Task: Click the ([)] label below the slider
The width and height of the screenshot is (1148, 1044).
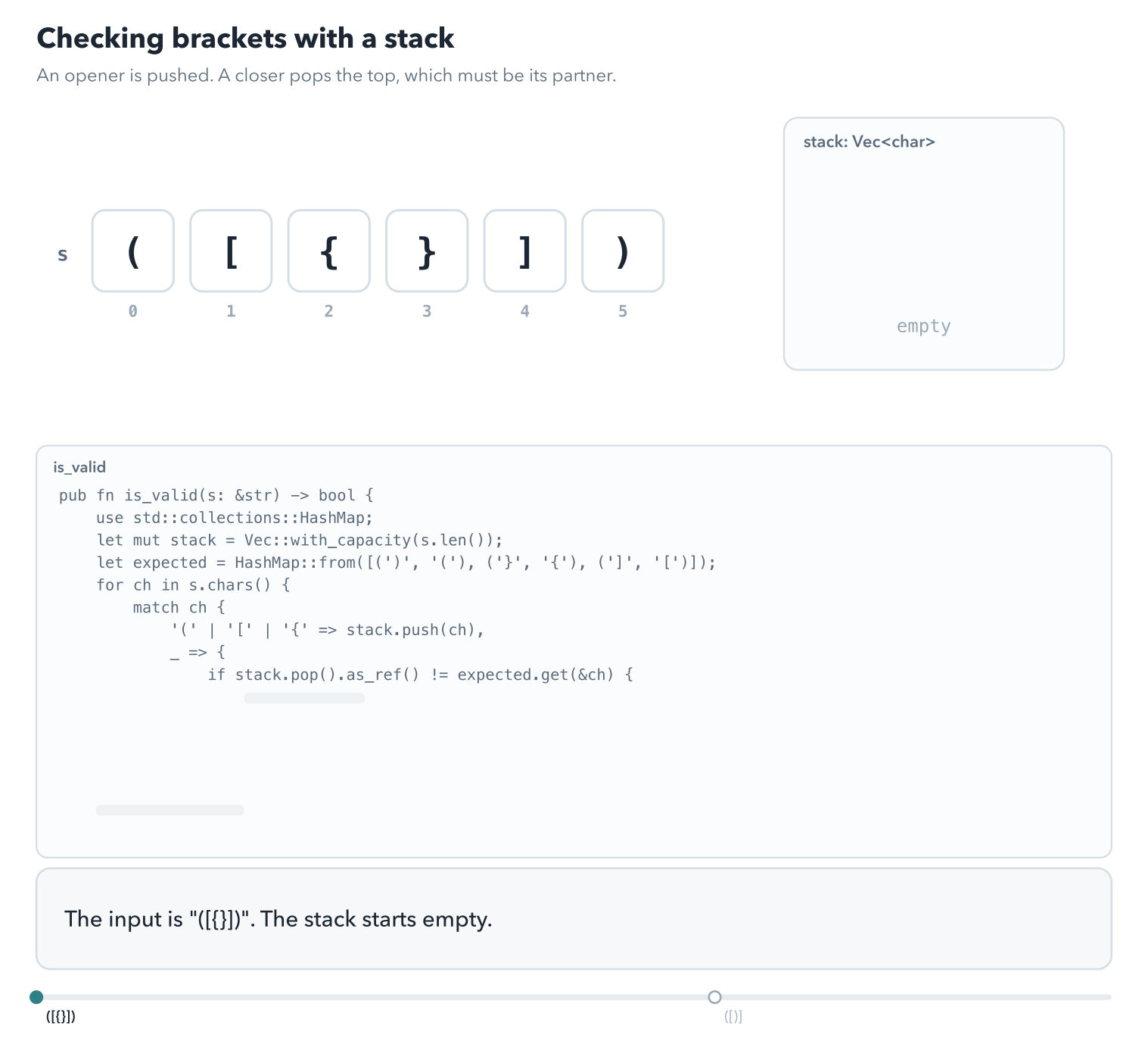Action: coord(733,1017)
